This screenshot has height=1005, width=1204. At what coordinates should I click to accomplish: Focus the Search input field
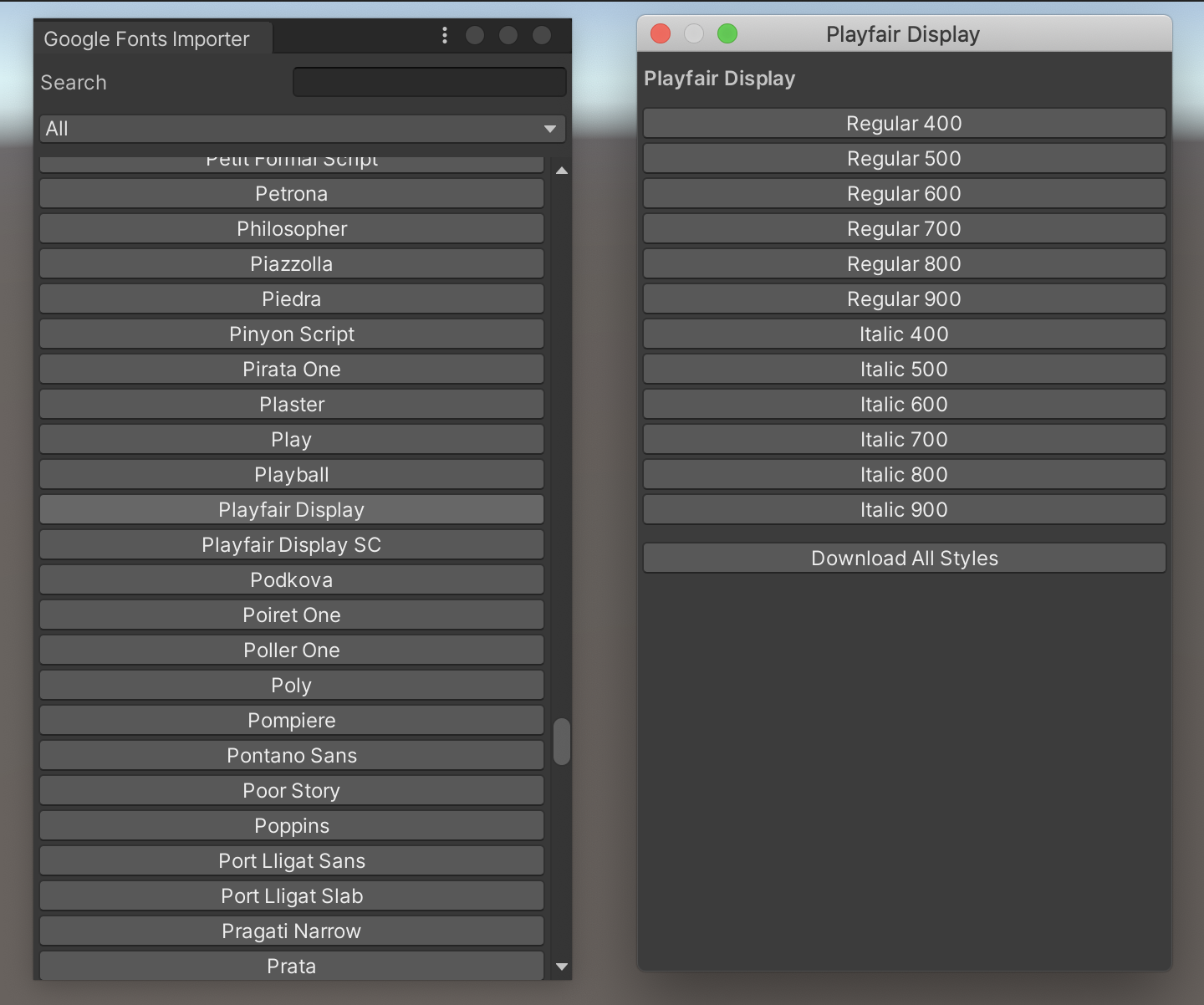click(x=430, y=82)
